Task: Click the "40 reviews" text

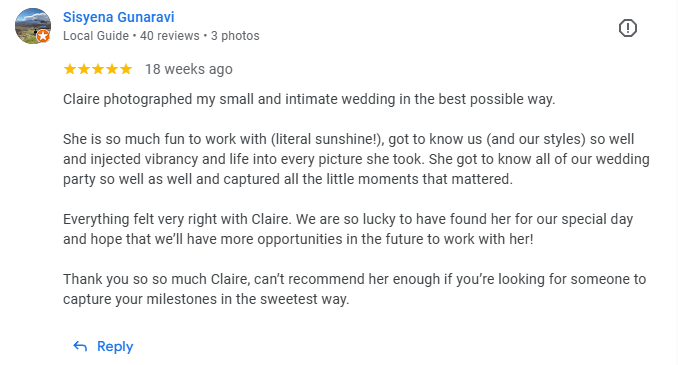Action: pos(170,36)
